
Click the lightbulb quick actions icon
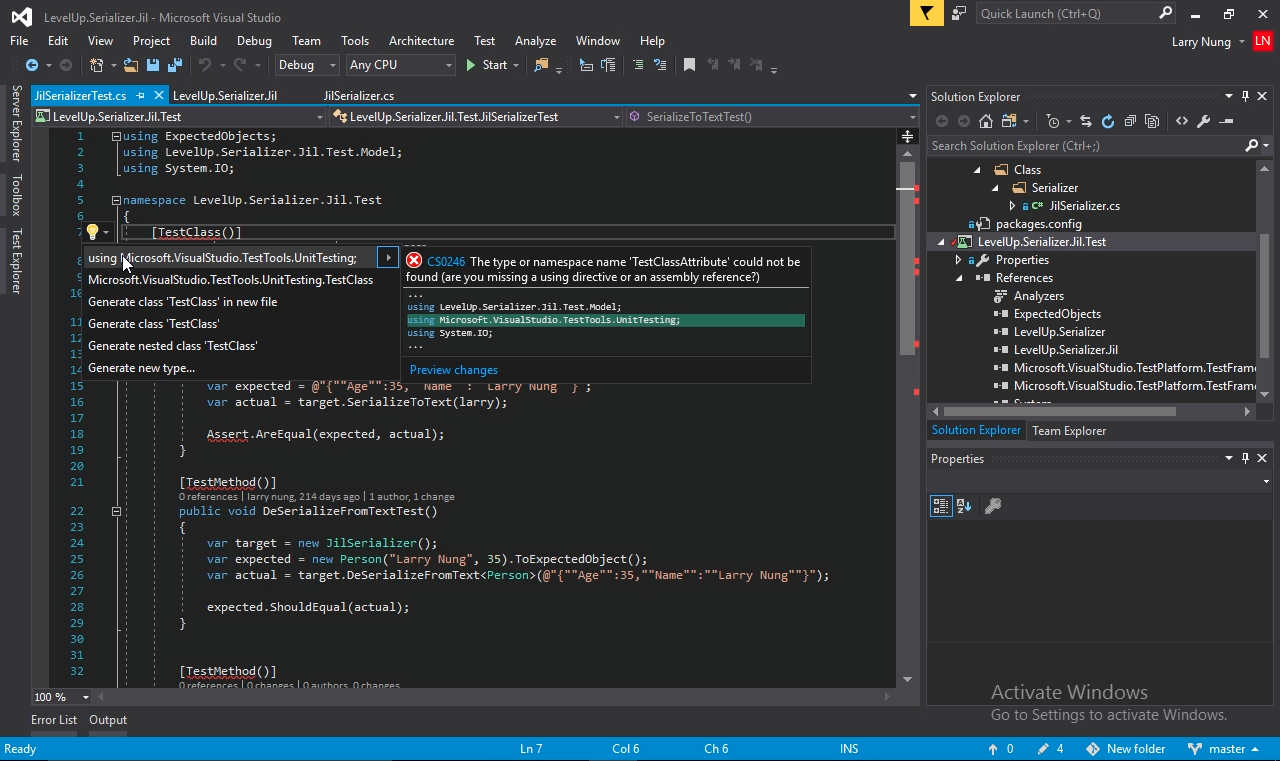point(92,232)
